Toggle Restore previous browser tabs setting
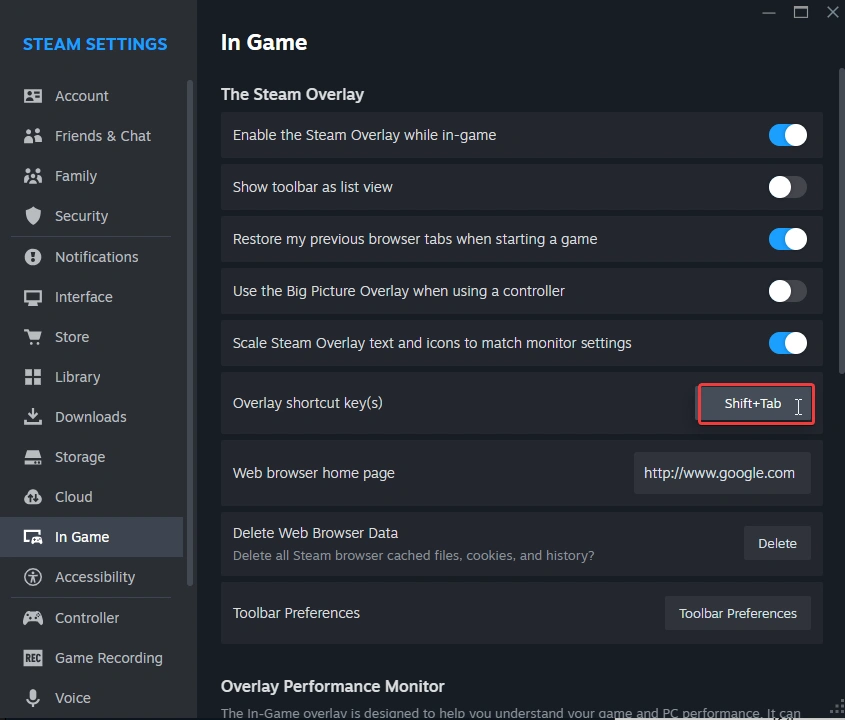 787,239
